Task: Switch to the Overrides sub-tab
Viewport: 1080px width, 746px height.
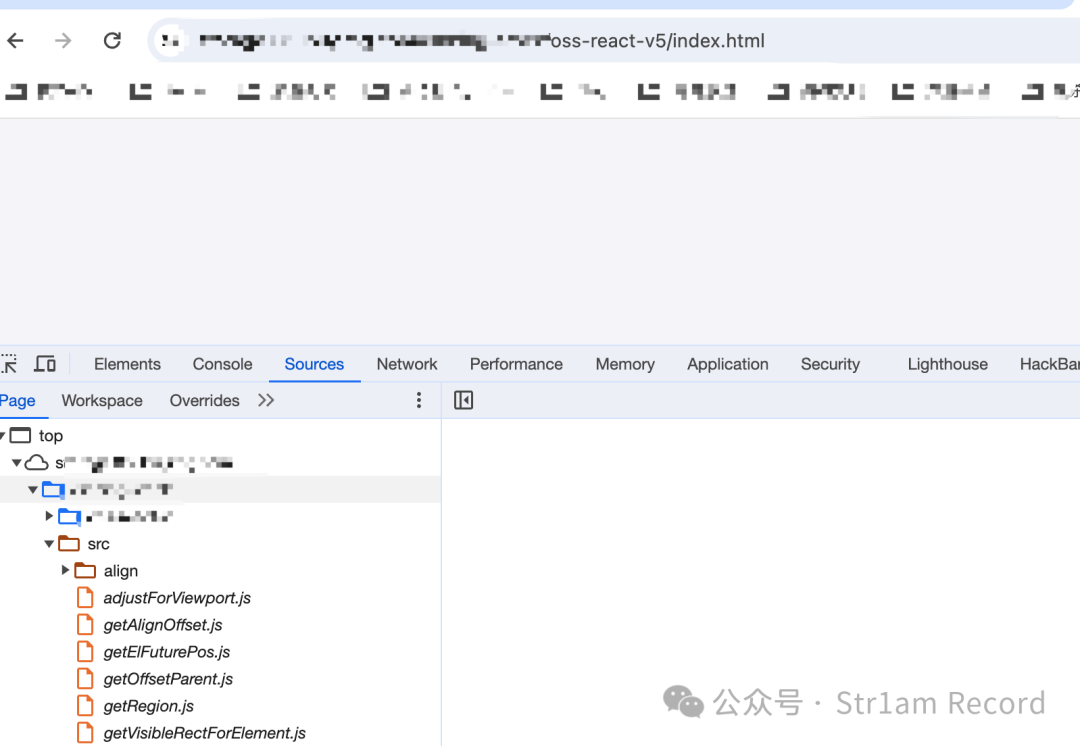Action: pos(205,400)
